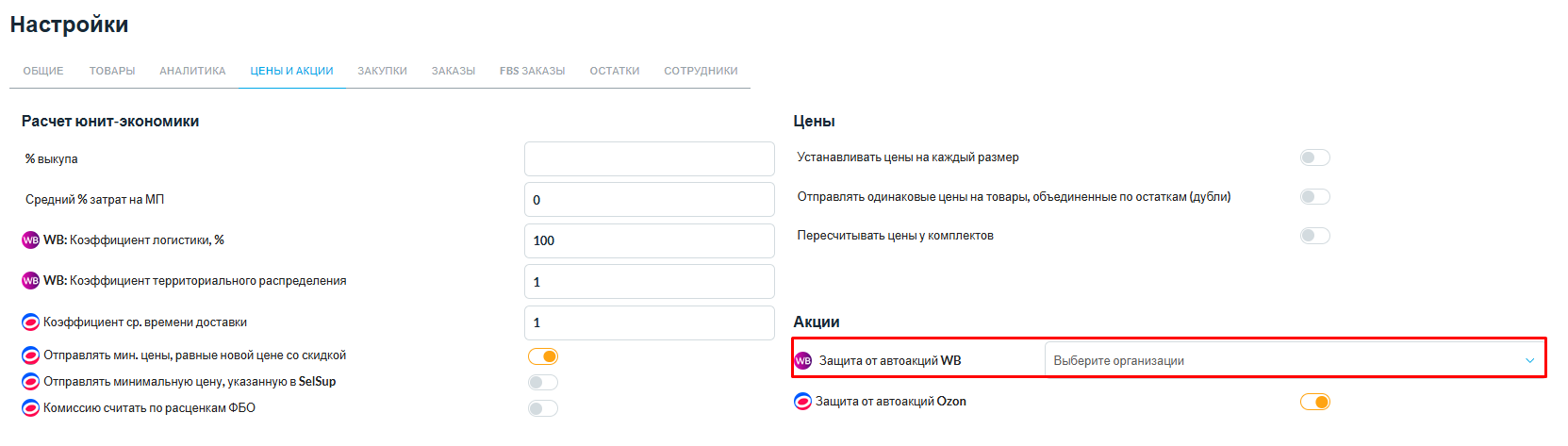Click Ozon icon beside Отправлять мин. цены

pyautogui.click(x=30, y=356)
